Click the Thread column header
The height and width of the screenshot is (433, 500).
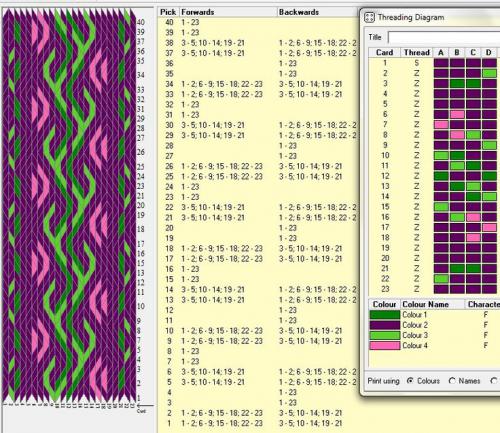(416, 53)
